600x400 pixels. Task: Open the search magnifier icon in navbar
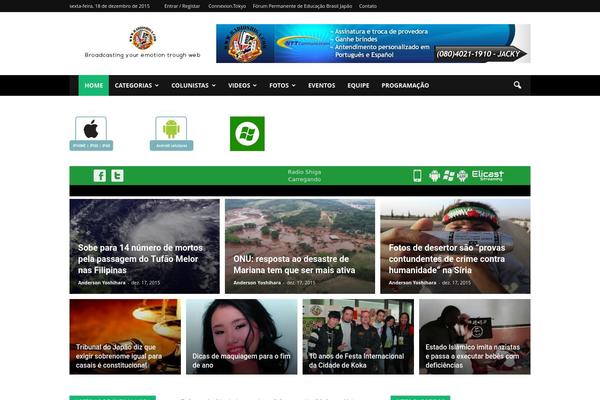pos(517,85)
